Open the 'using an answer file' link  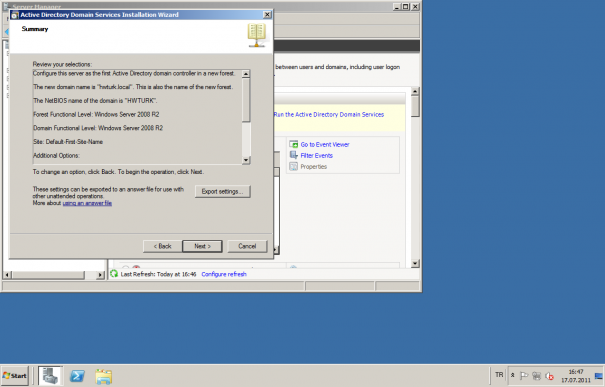coord(87,203)
